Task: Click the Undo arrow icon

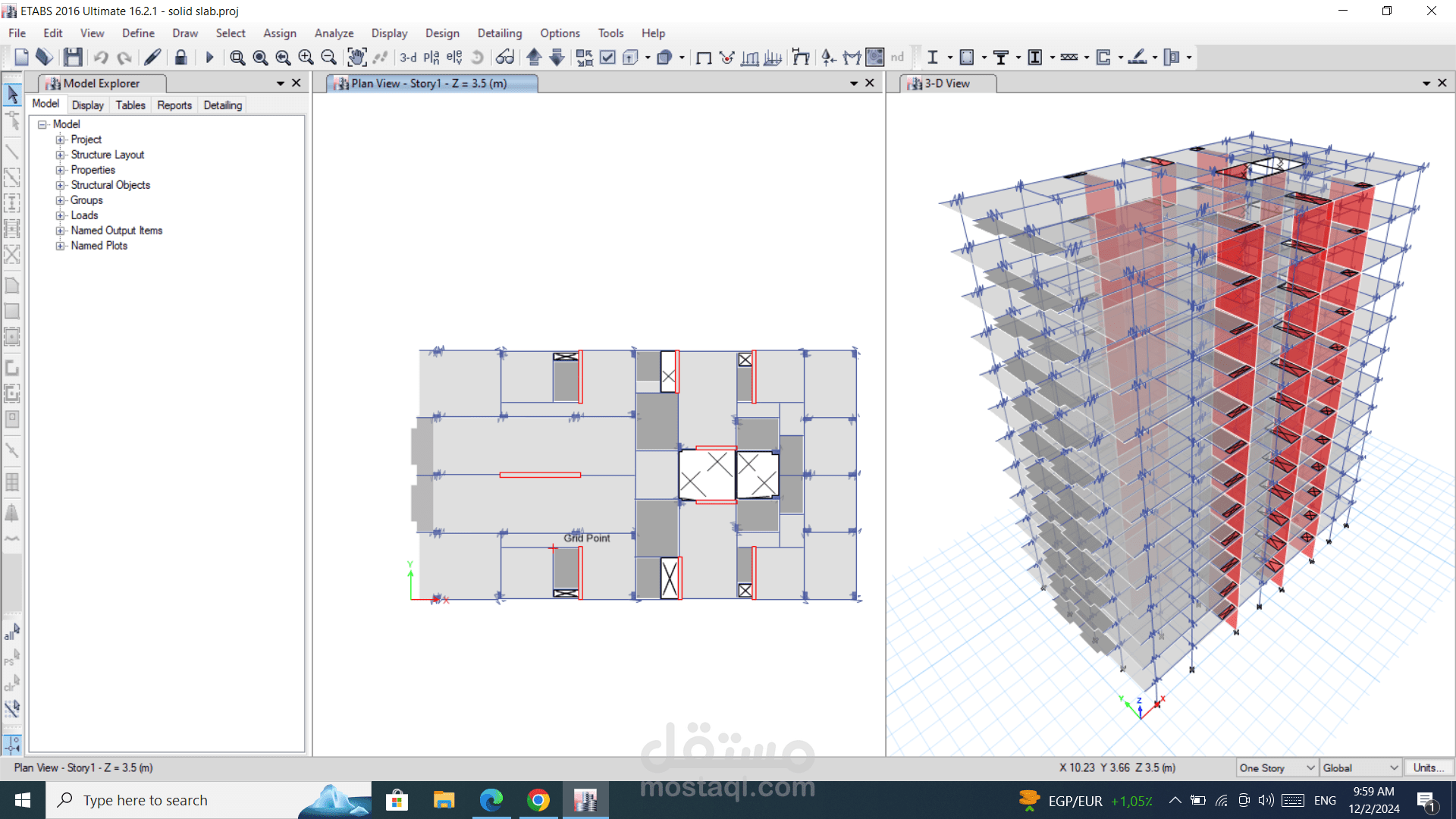Action: click(x=100, y=57)
